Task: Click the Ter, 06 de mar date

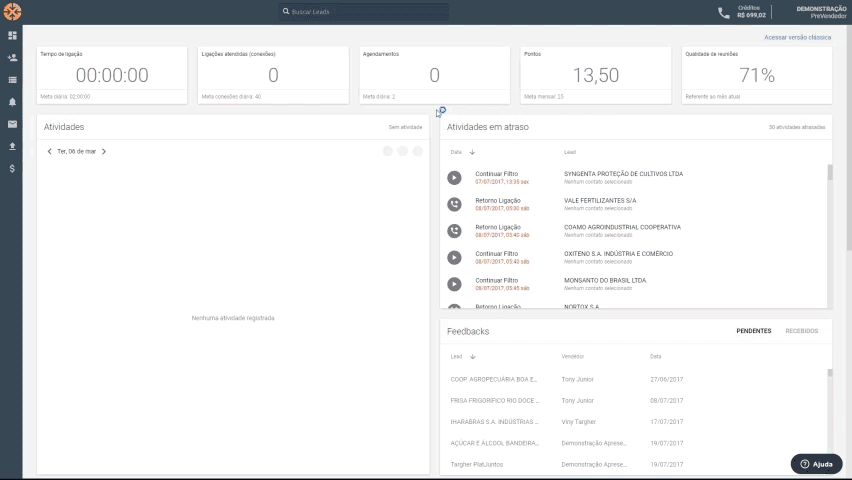Action: click(77, 152)
